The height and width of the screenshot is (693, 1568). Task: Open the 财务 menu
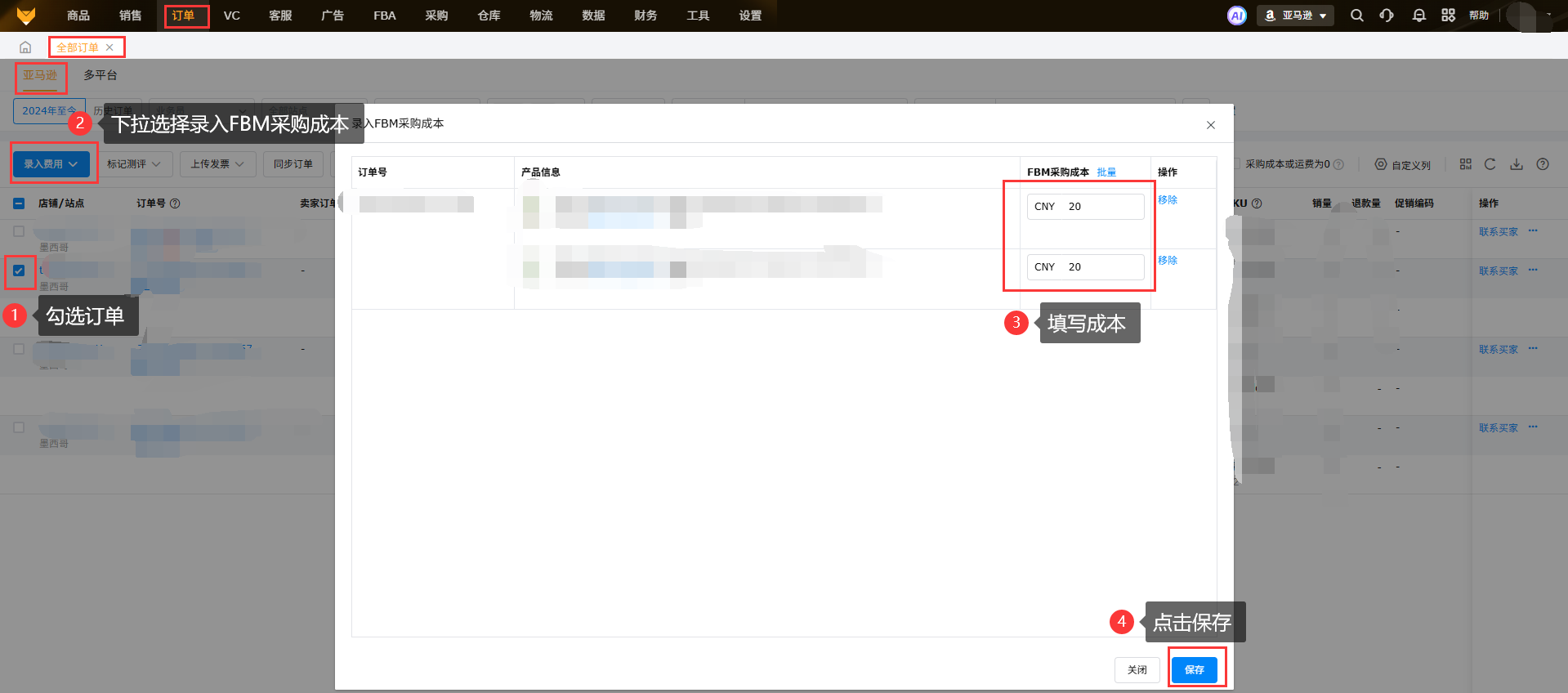tap(646, 16)
